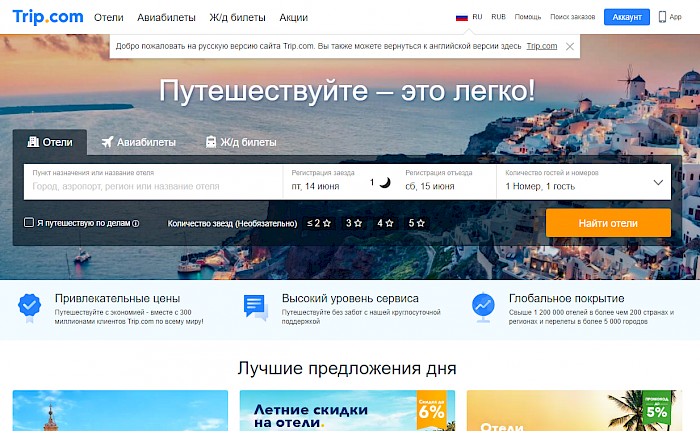Open Авиабилеты in top navigation
This screenshot has height=431, width=700.
coord(166,17)
